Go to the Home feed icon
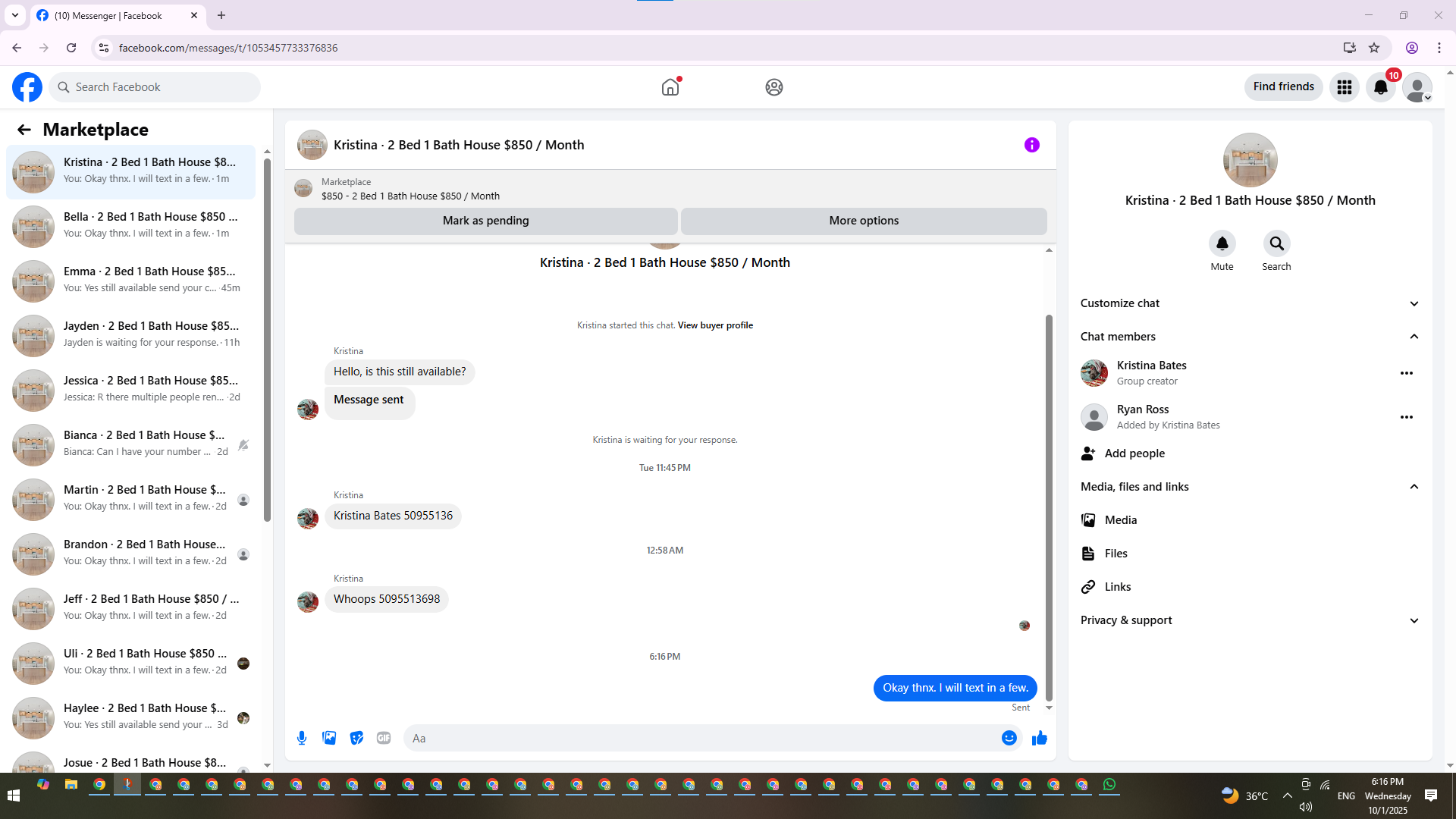The image size is (1456, 819). (670, 87)
